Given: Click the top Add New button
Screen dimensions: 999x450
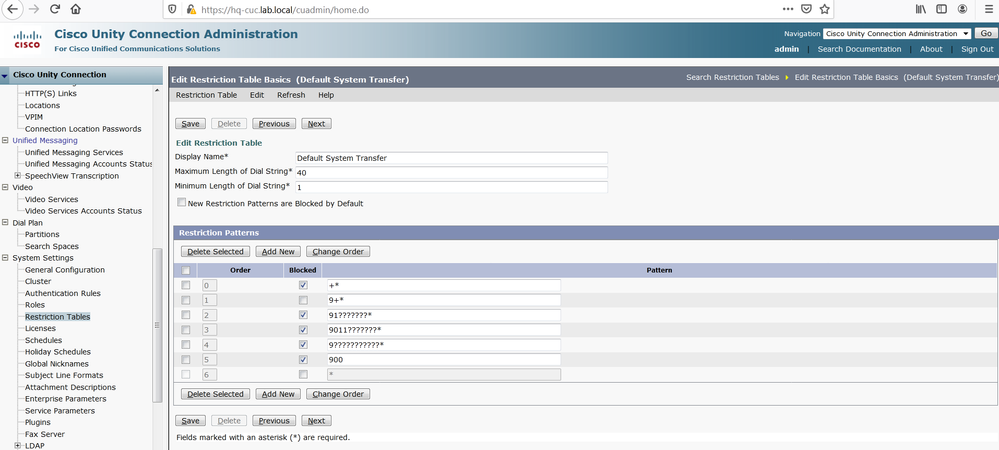Looking at the screenshot, I should pyautogui.click(x=278, y=252).
